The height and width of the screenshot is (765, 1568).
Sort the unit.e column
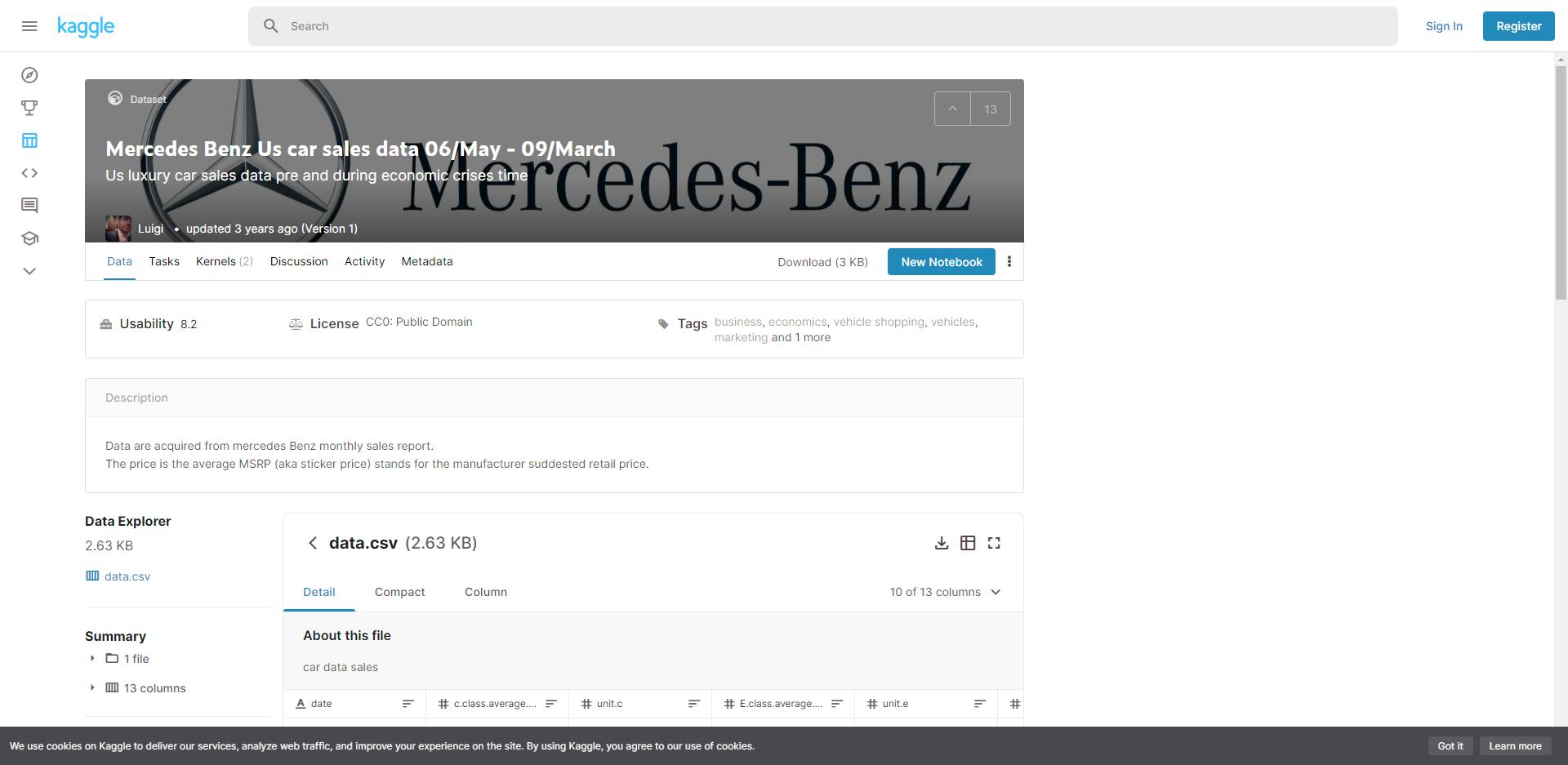980,704
